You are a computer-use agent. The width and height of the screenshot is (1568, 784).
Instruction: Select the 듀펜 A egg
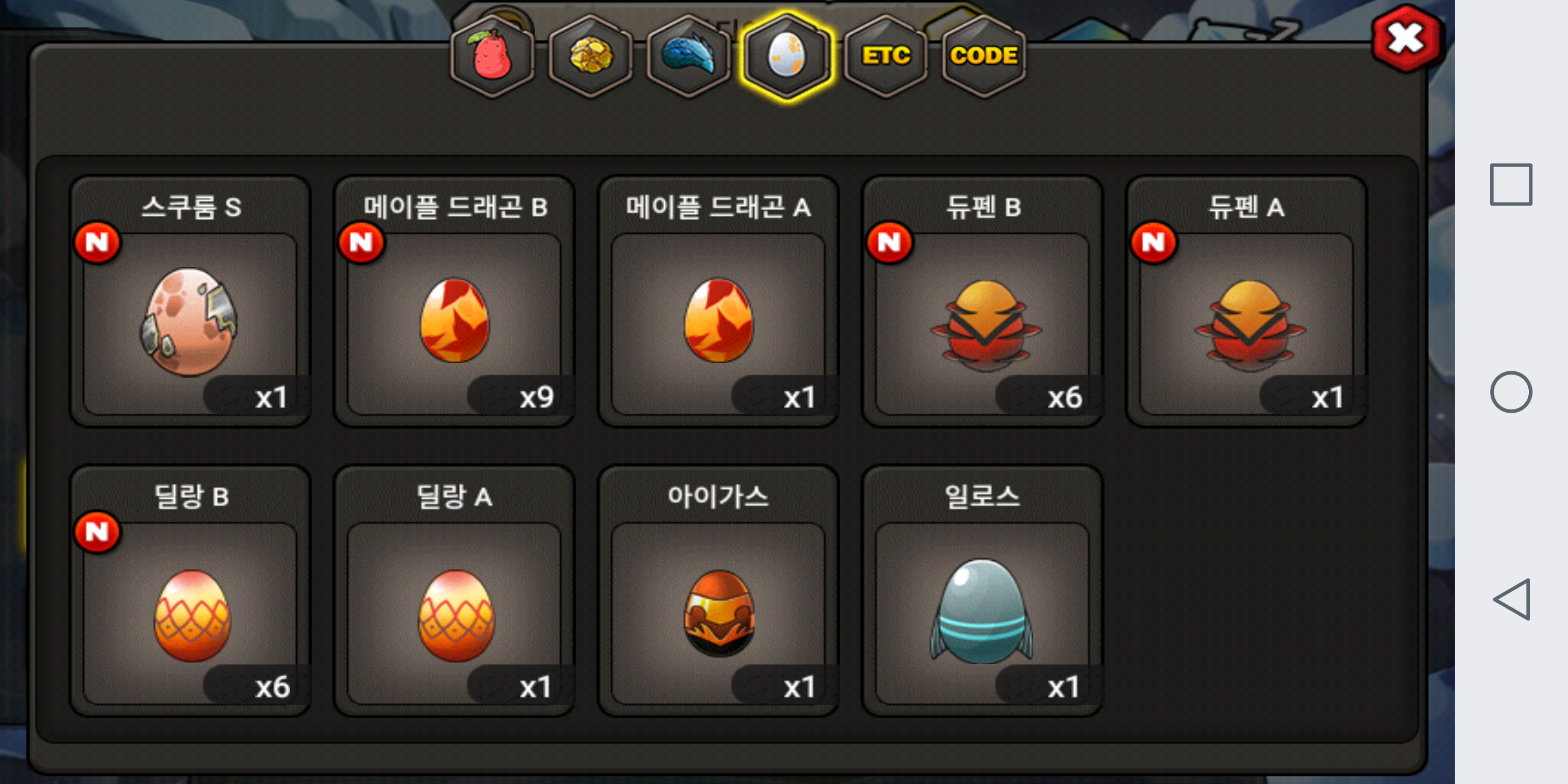click(x=1247, y=301)
